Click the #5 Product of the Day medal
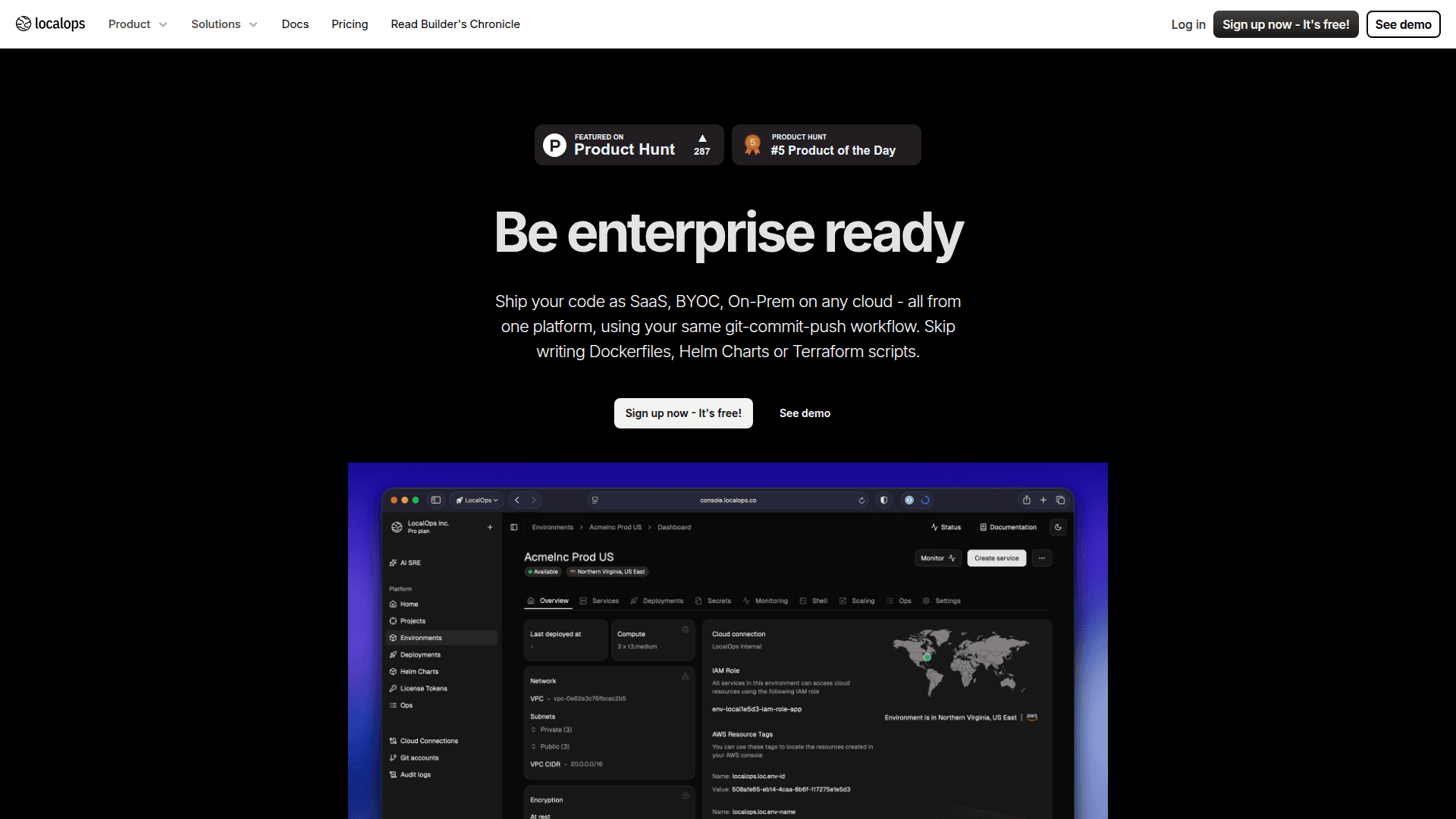This screenshot has height=819, width=1456. tap(752, 144)
